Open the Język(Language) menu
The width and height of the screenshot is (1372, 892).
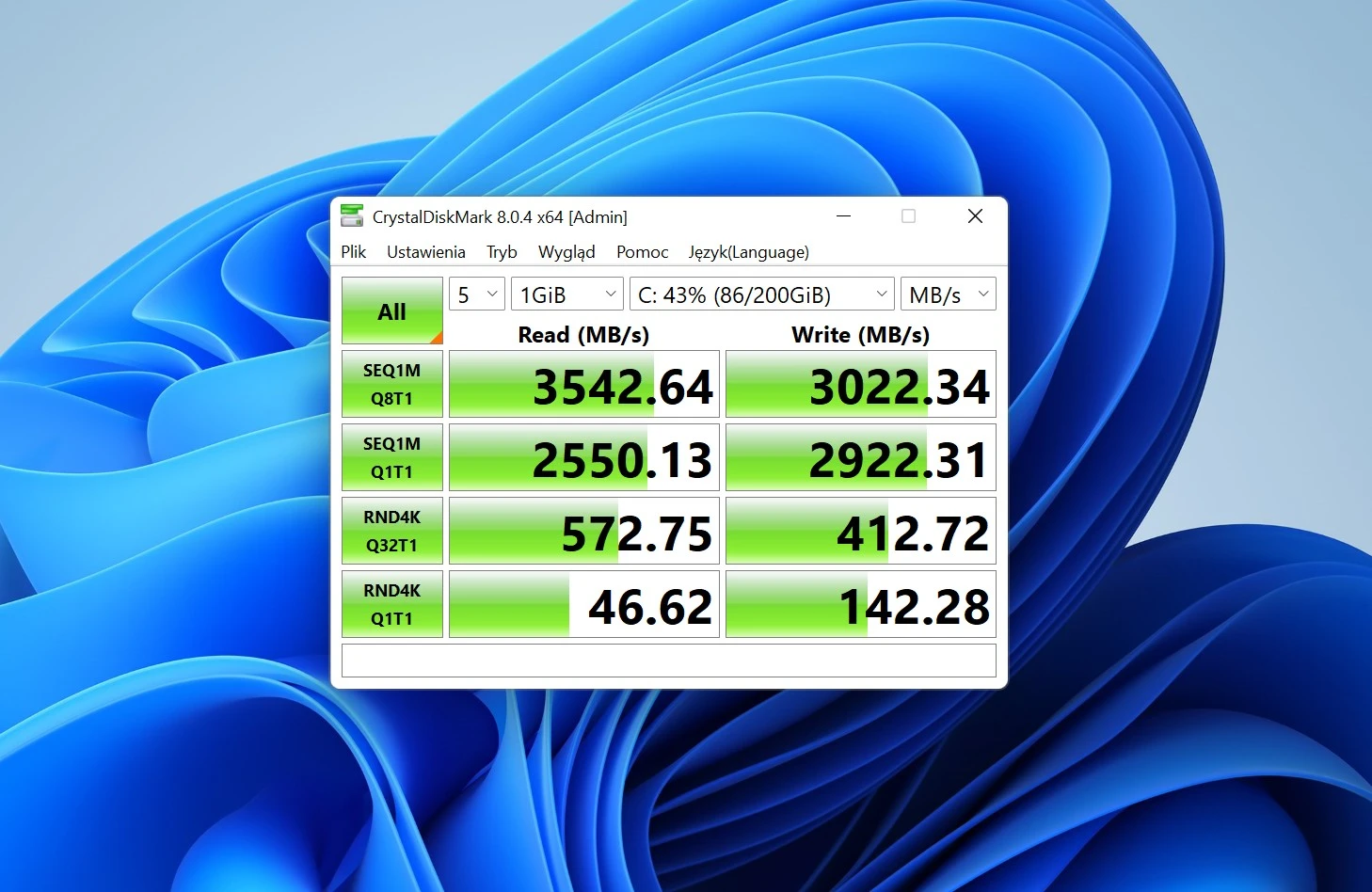point(748,252)
